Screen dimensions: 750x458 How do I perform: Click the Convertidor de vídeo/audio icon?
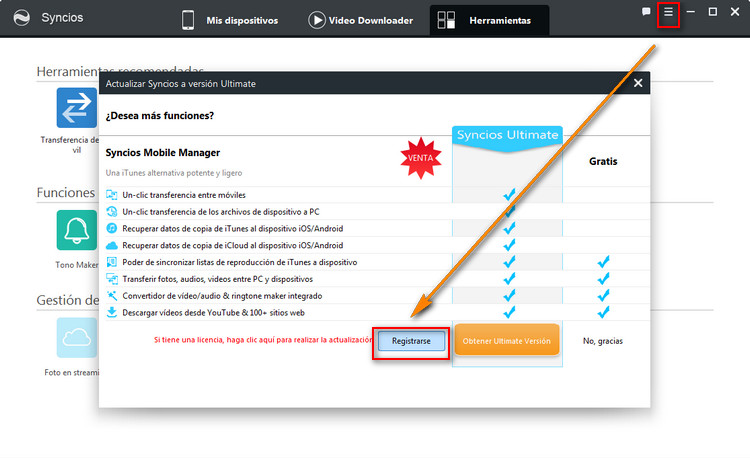click(x=111, y=295)
